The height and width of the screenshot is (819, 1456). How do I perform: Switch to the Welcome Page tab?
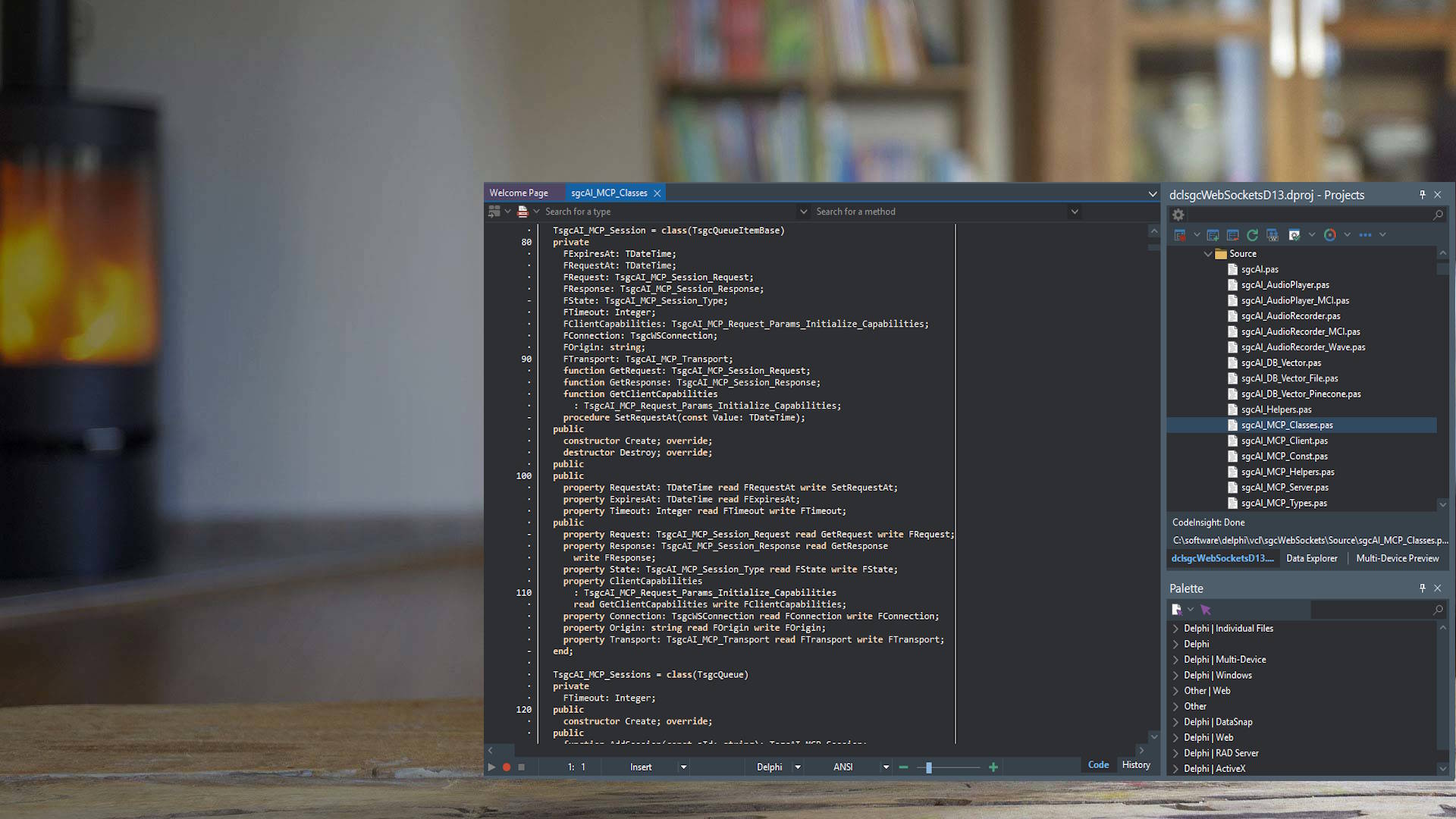(x=519, y=193)
